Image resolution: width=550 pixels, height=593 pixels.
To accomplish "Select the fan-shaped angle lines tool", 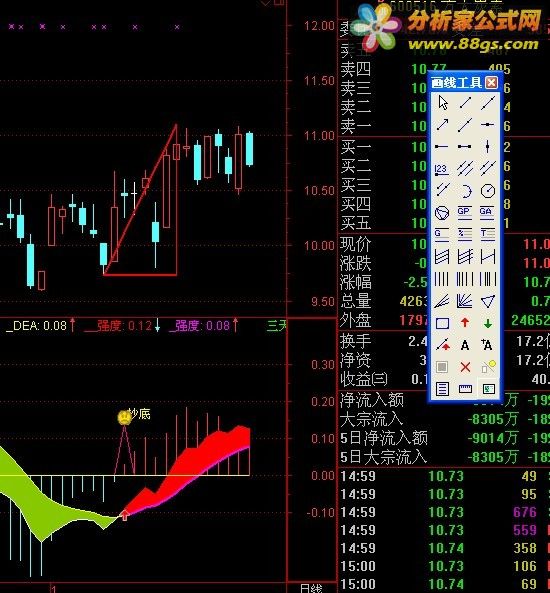I will [465, 301].
